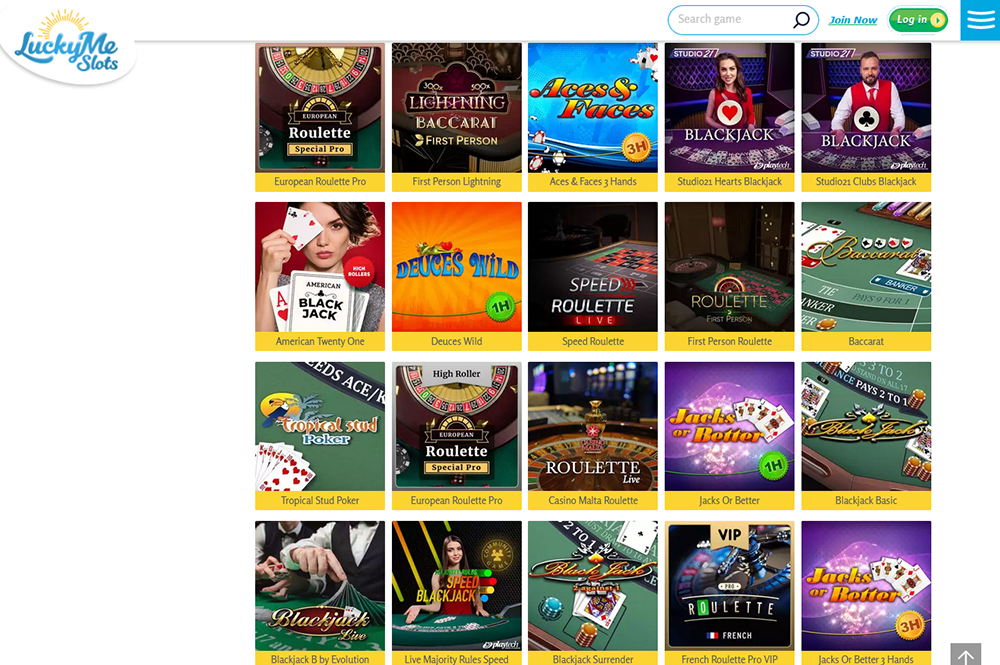Click the LuckyMe Slots logo

[x=68, y=43]
